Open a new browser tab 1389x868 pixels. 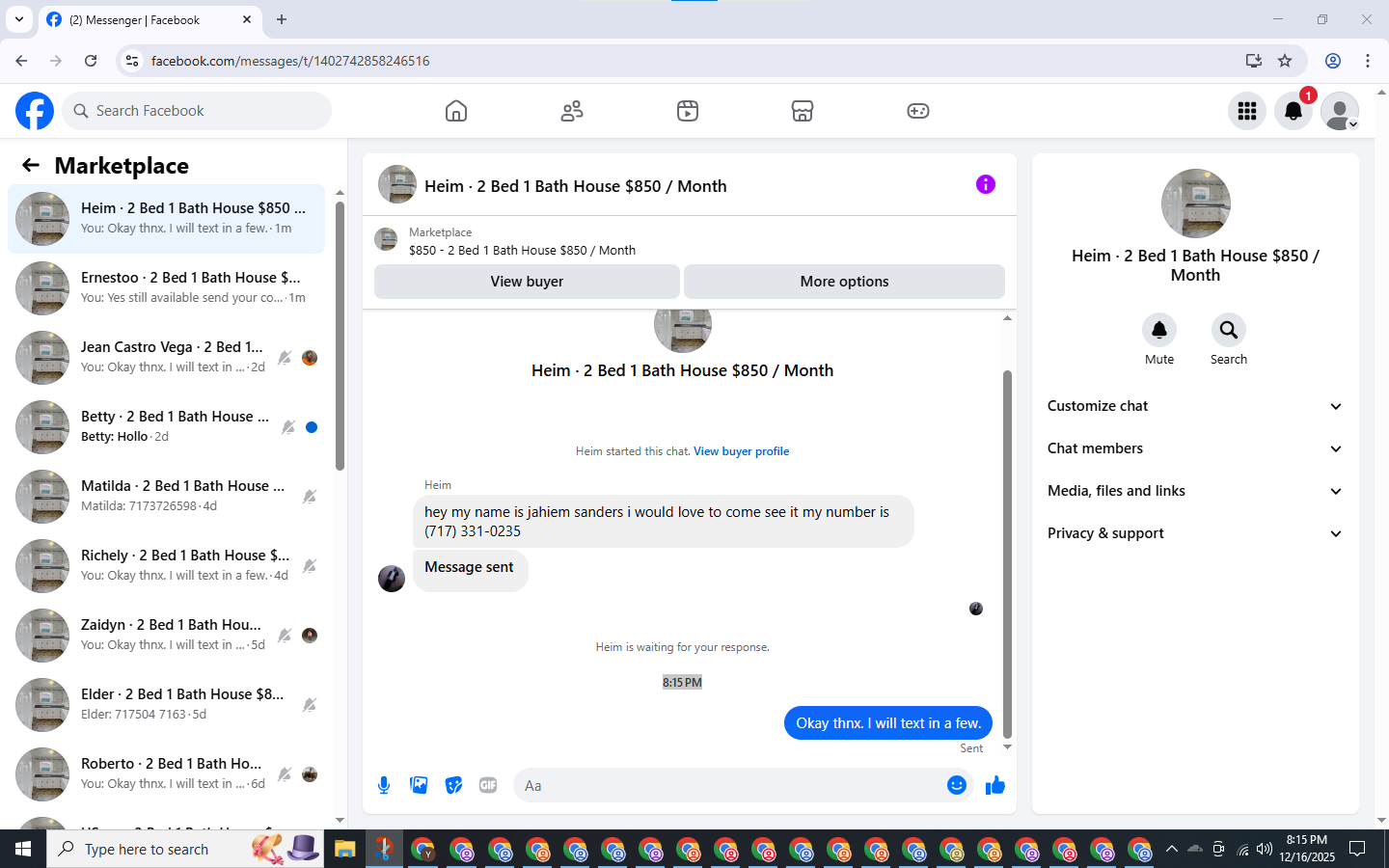pyautogui.click(x=282, y=19)
